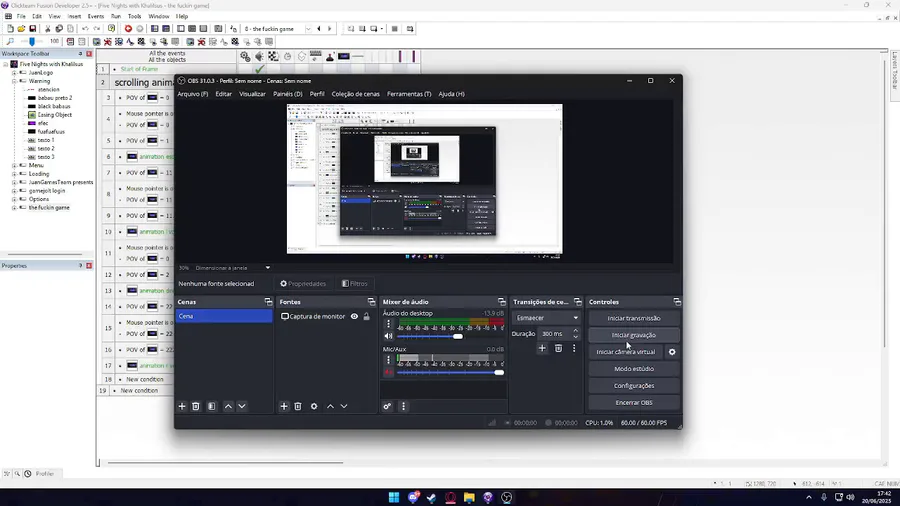900x506 pixels.
Task: Click Run Application red button in Fusion toolbar
Action: (128, 29)
